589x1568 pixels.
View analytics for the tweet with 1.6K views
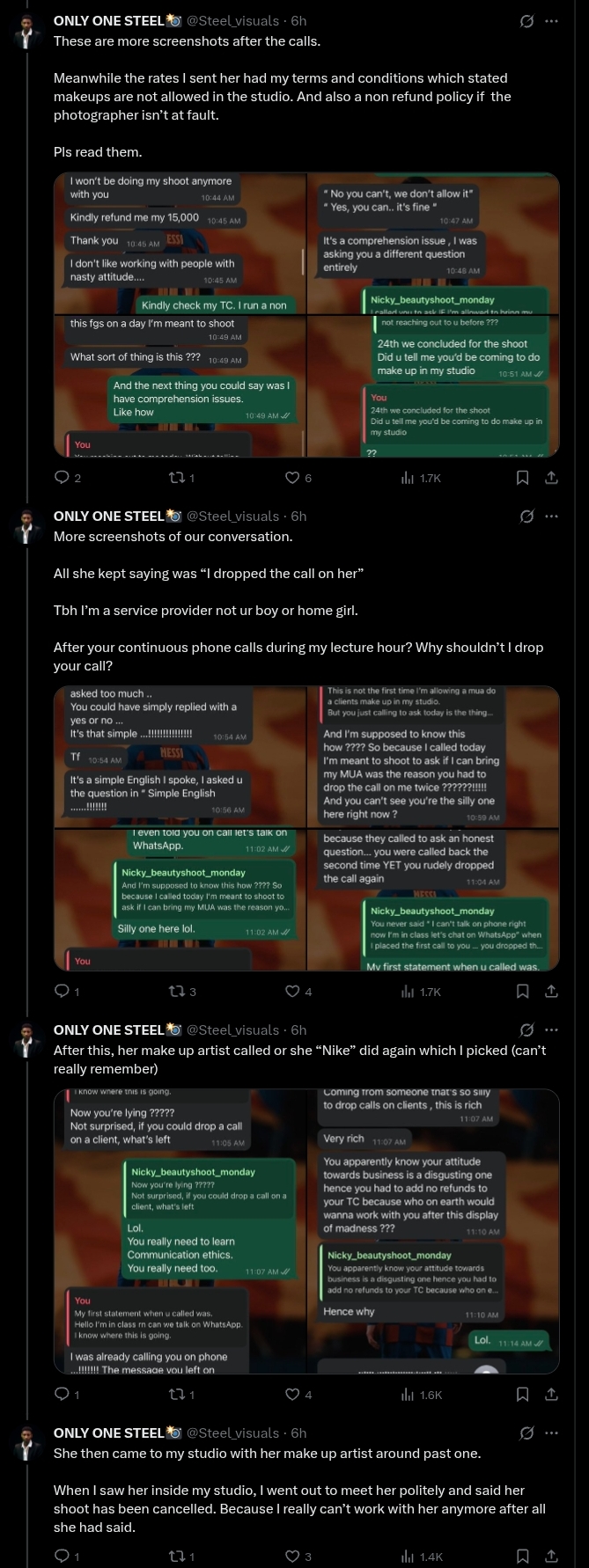(408, 1395)
